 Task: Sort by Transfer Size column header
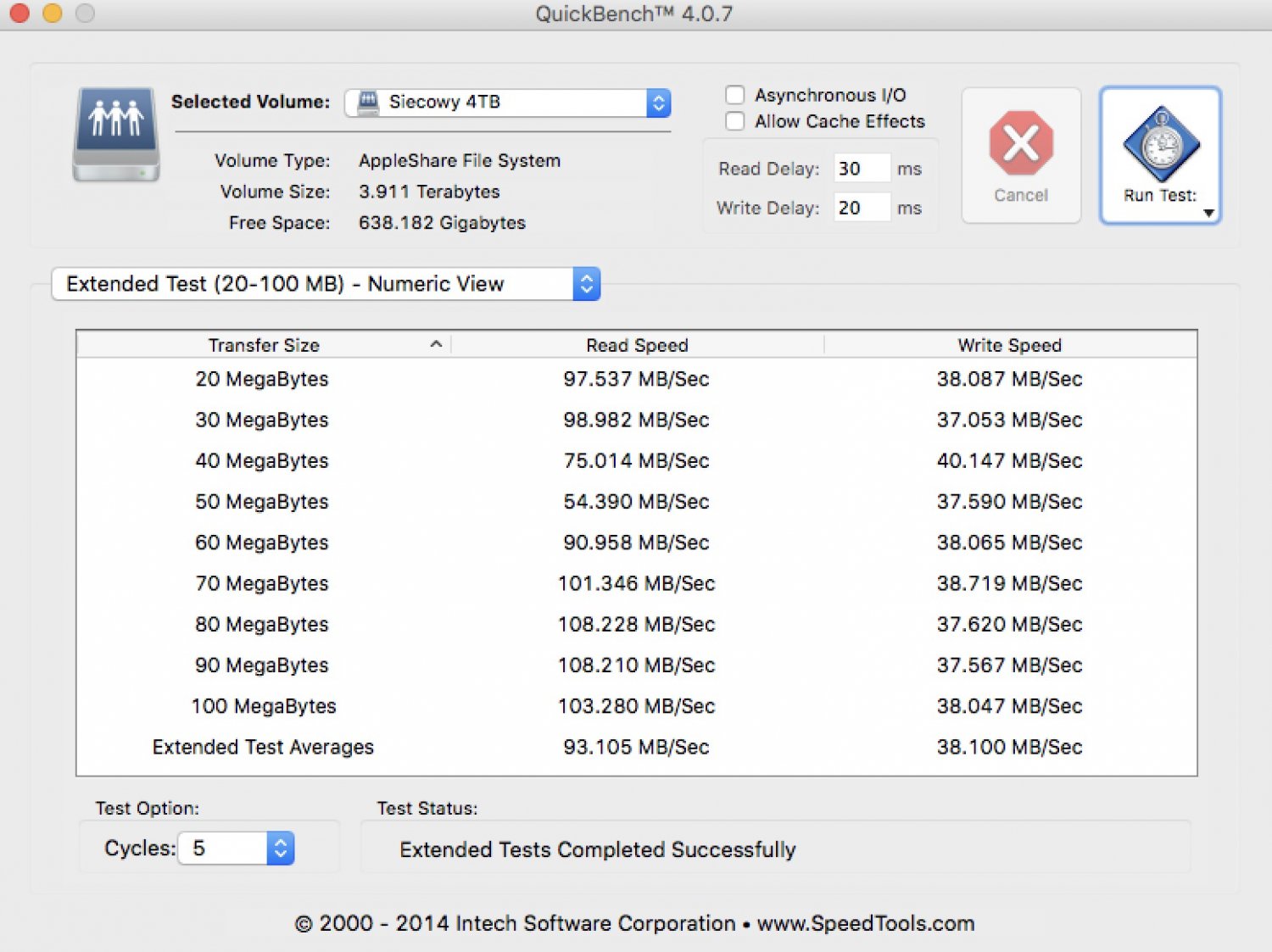point(264,345)
